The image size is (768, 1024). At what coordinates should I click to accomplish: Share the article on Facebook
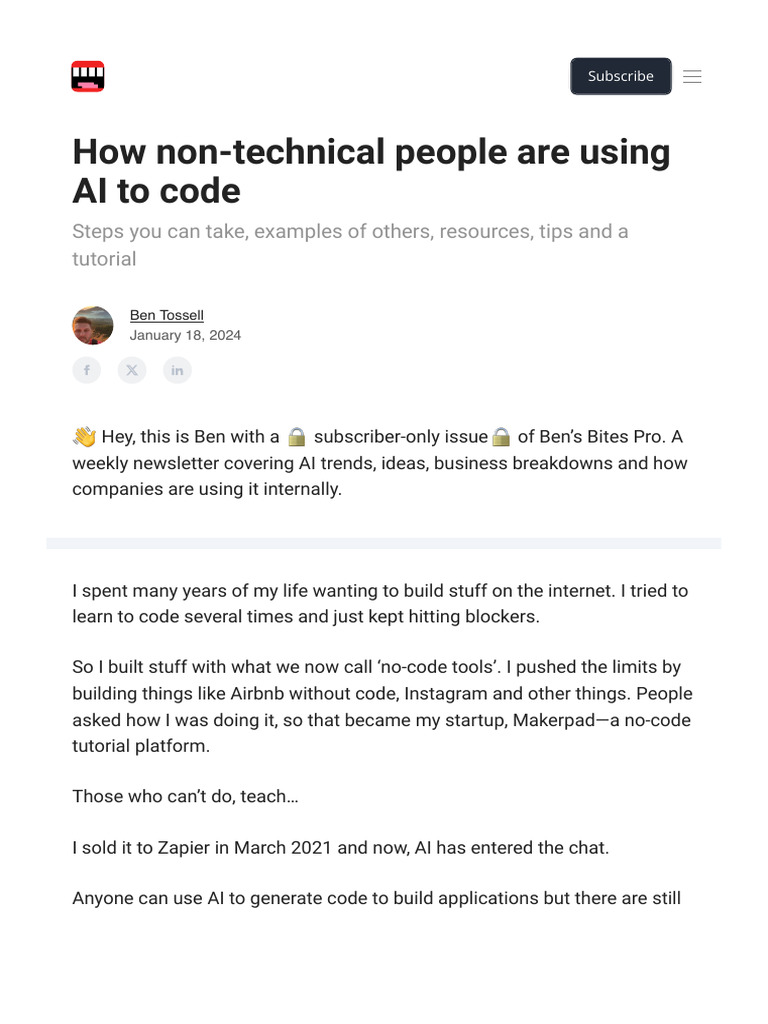[87, 371]
